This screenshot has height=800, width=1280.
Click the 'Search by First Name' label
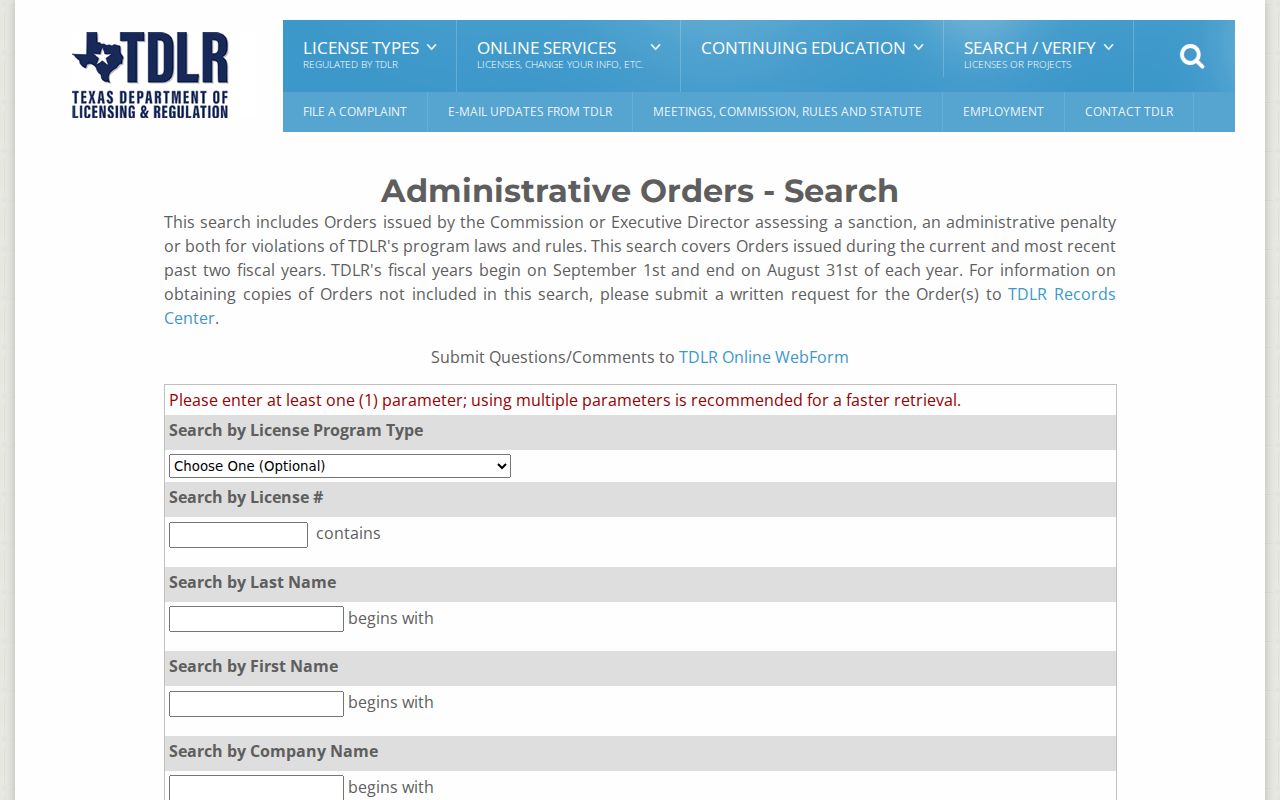coord(253,666)
